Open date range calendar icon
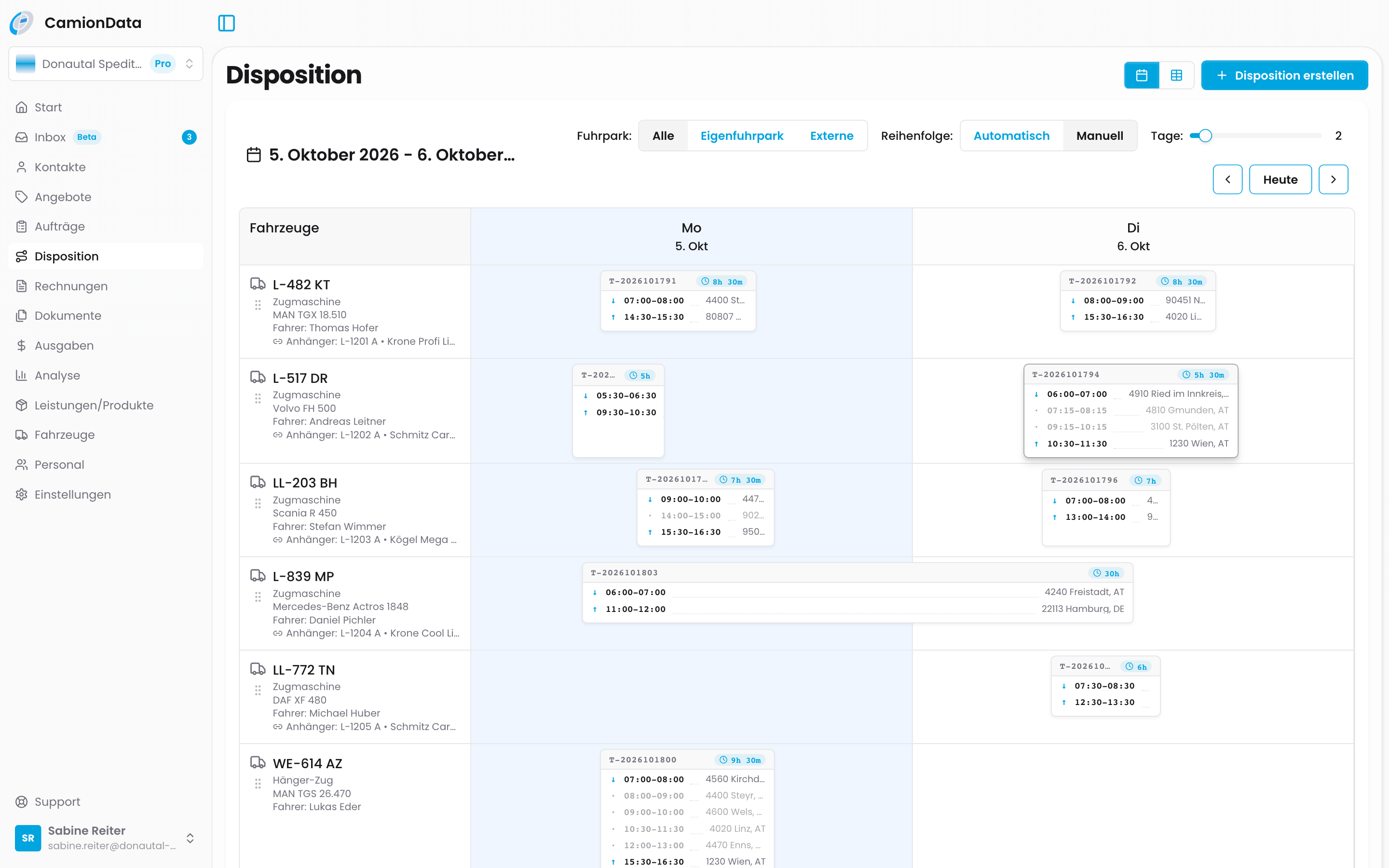This screenshot has width=1389, height=868. (x=254, y=154)
